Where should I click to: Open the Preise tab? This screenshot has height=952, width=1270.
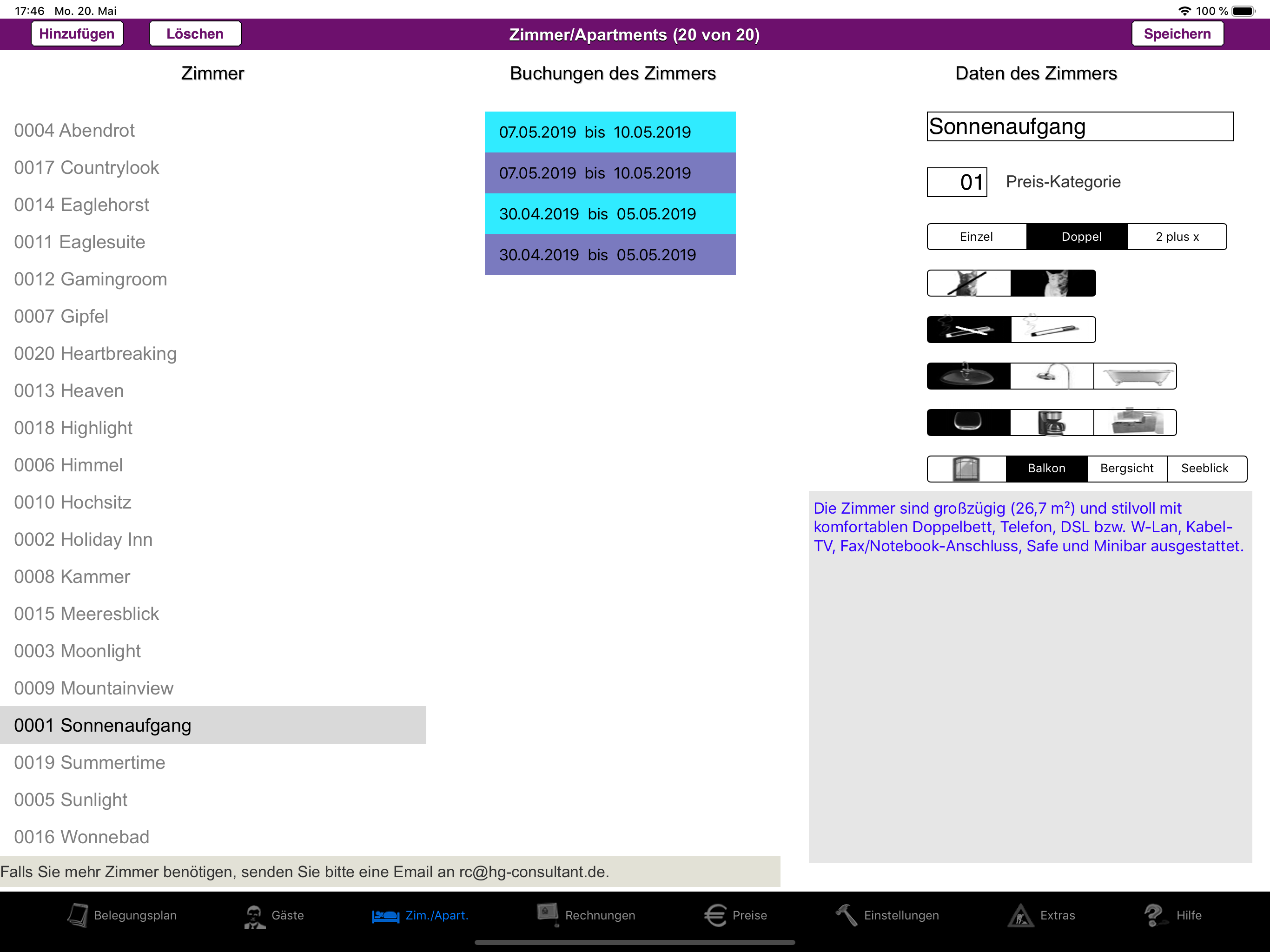point(735,915)
